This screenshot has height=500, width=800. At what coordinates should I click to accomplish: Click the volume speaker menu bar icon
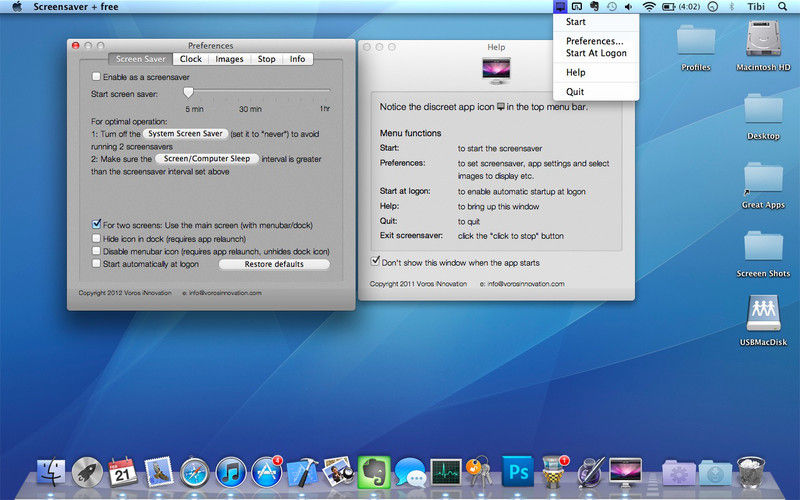coord(629,7)
